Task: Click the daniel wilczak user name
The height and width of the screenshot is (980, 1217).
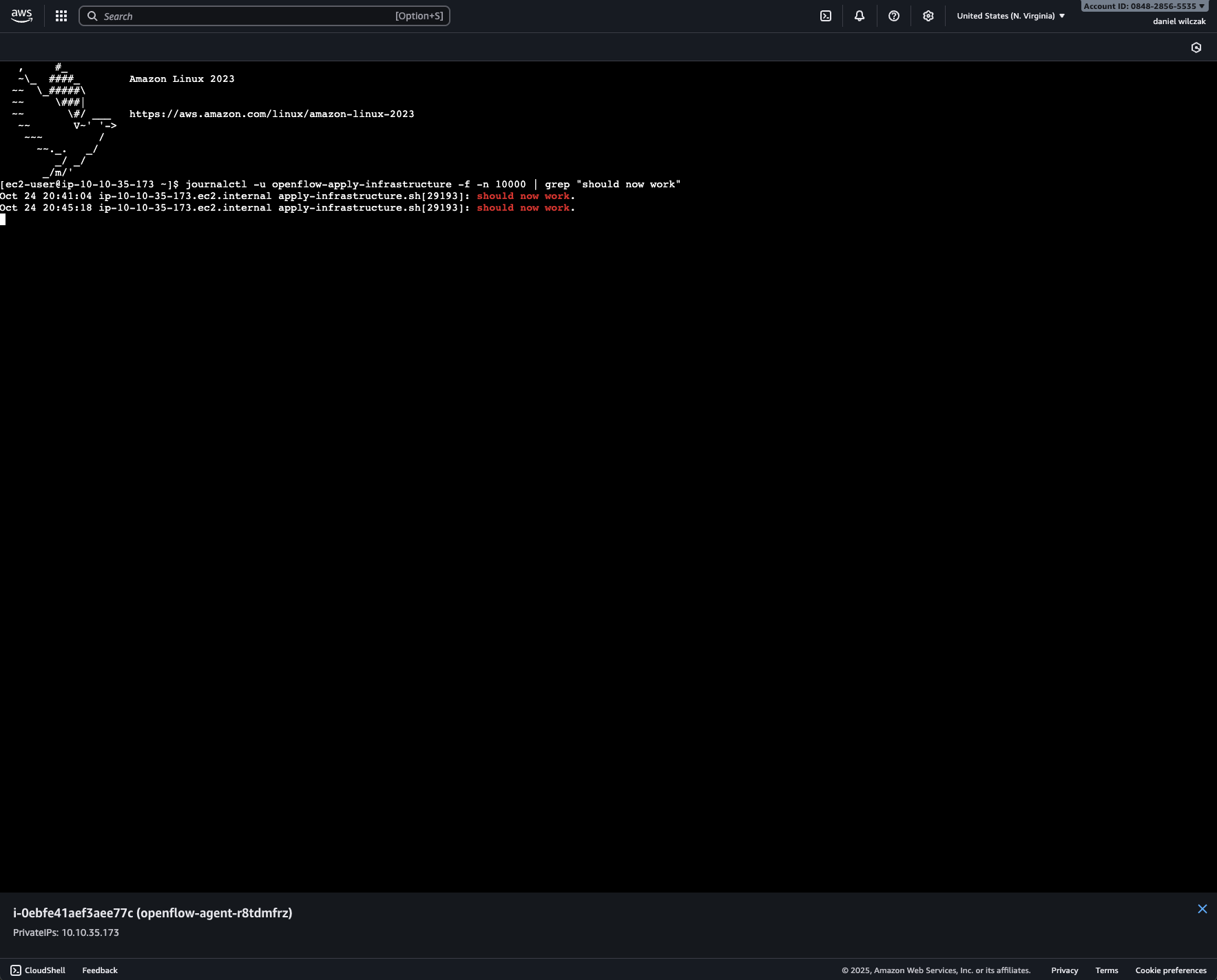Action: point(1179,21)
